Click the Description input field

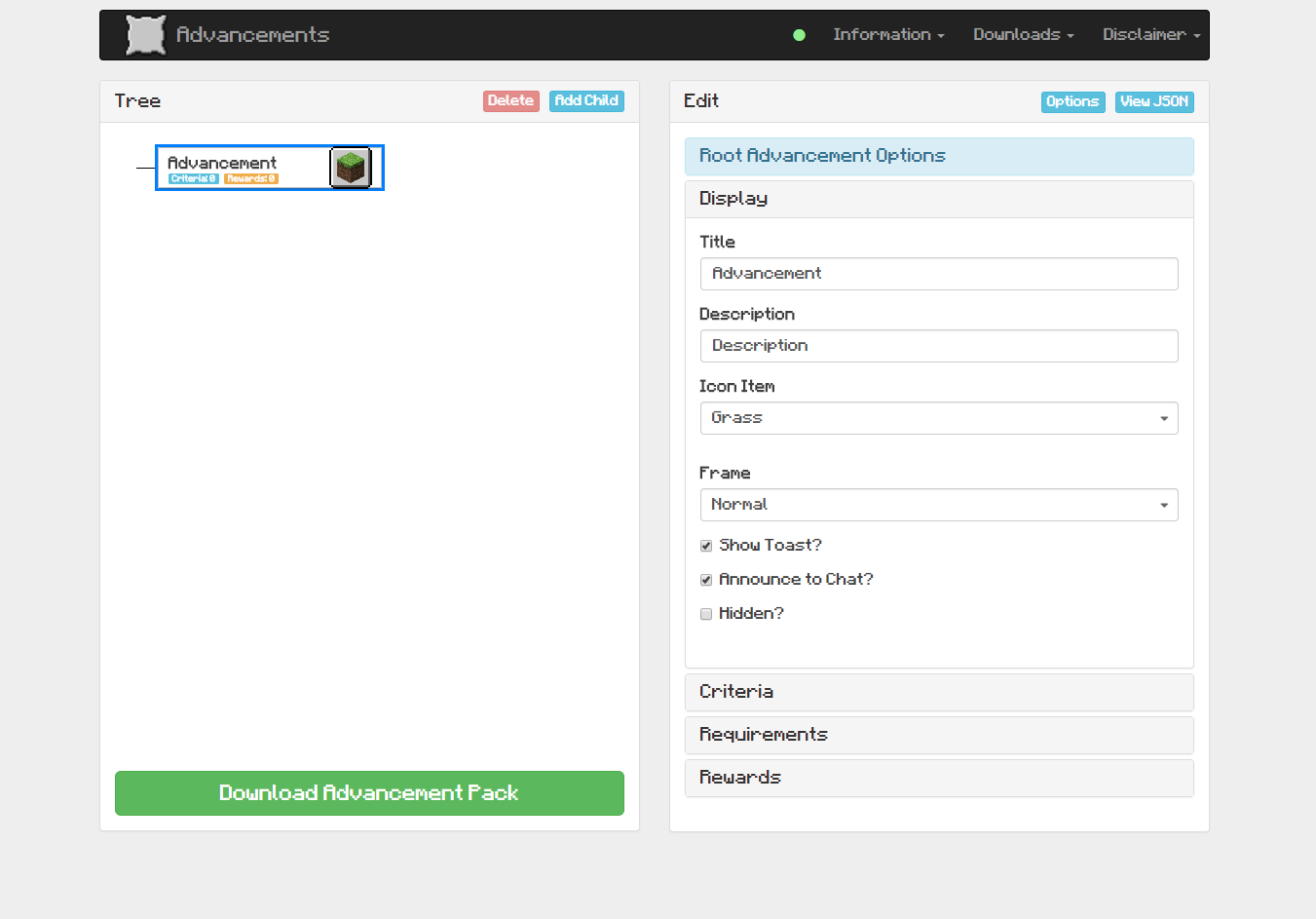939,346
